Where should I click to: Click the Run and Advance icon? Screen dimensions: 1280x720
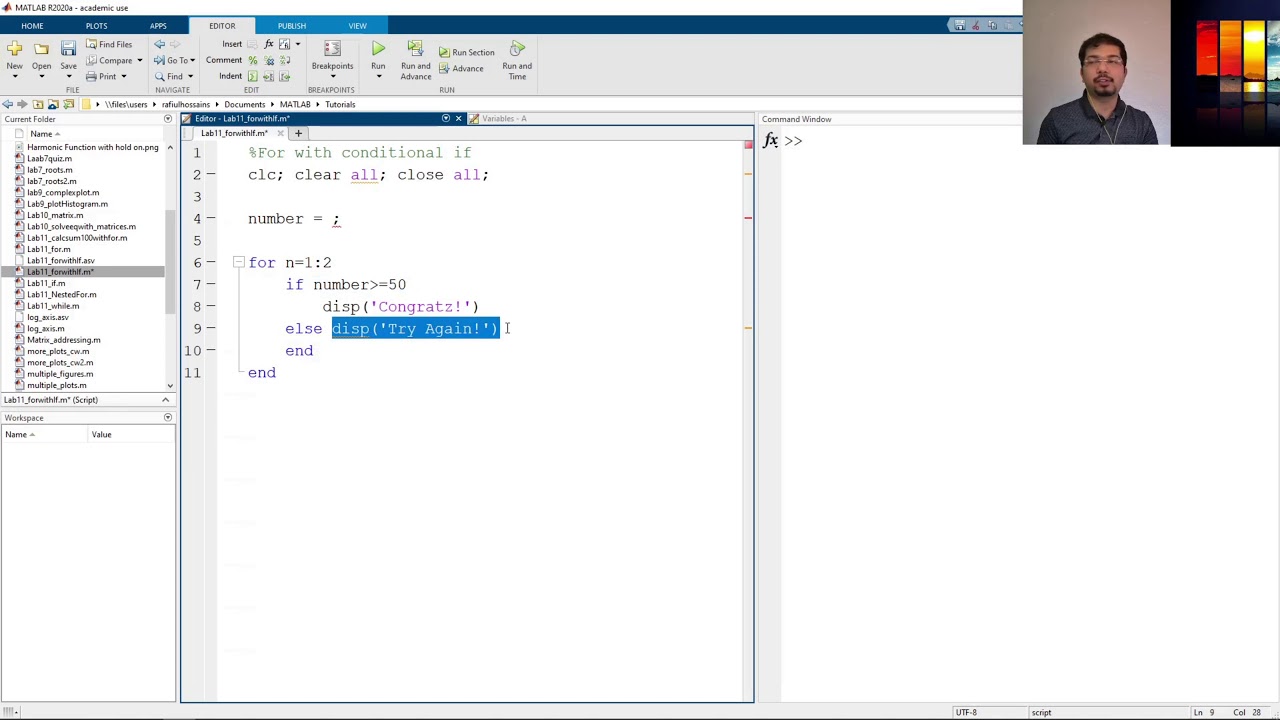[x=415, y=49]
